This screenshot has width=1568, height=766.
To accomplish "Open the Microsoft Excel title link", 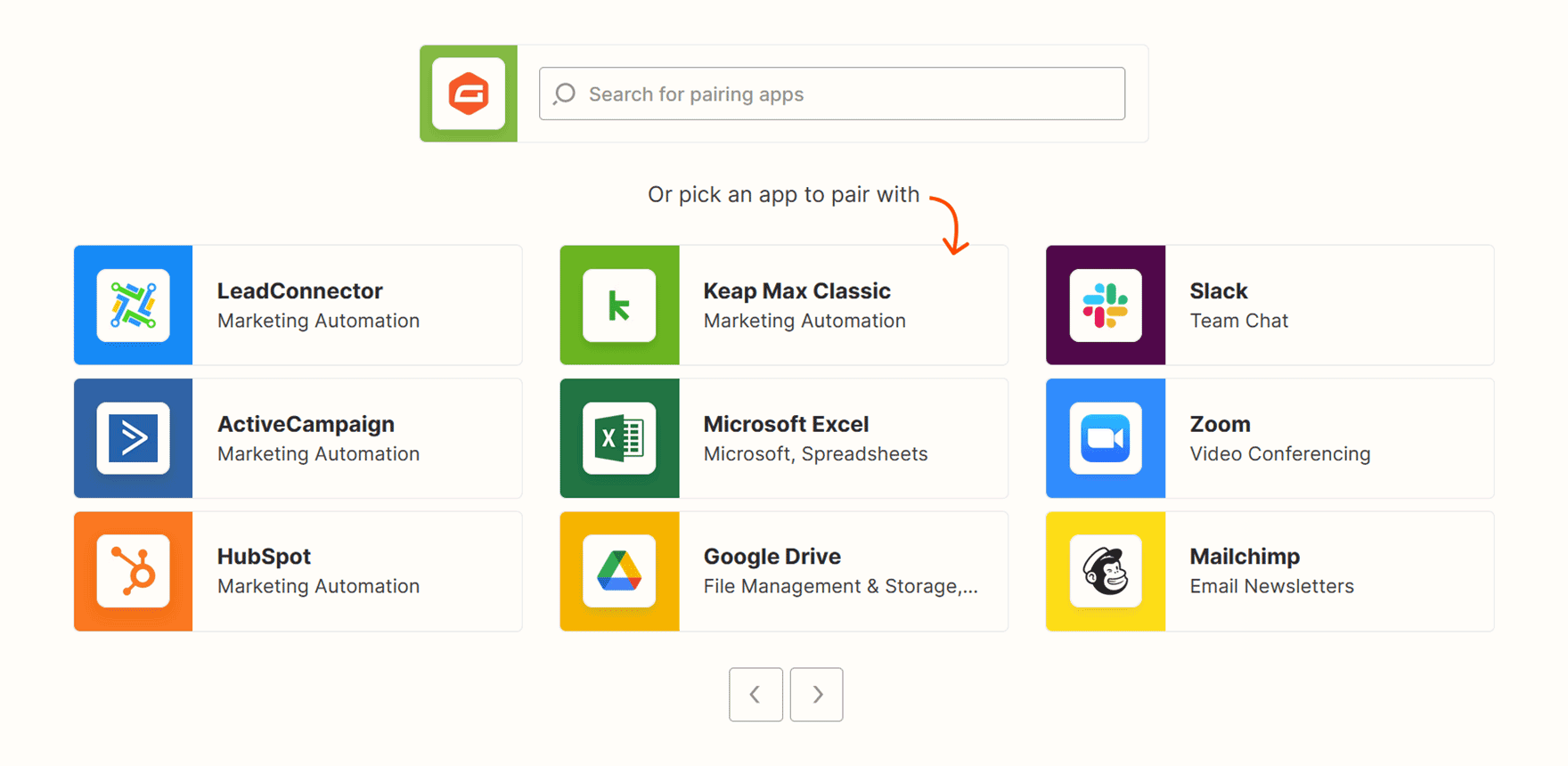I will (x=786, y=424).
